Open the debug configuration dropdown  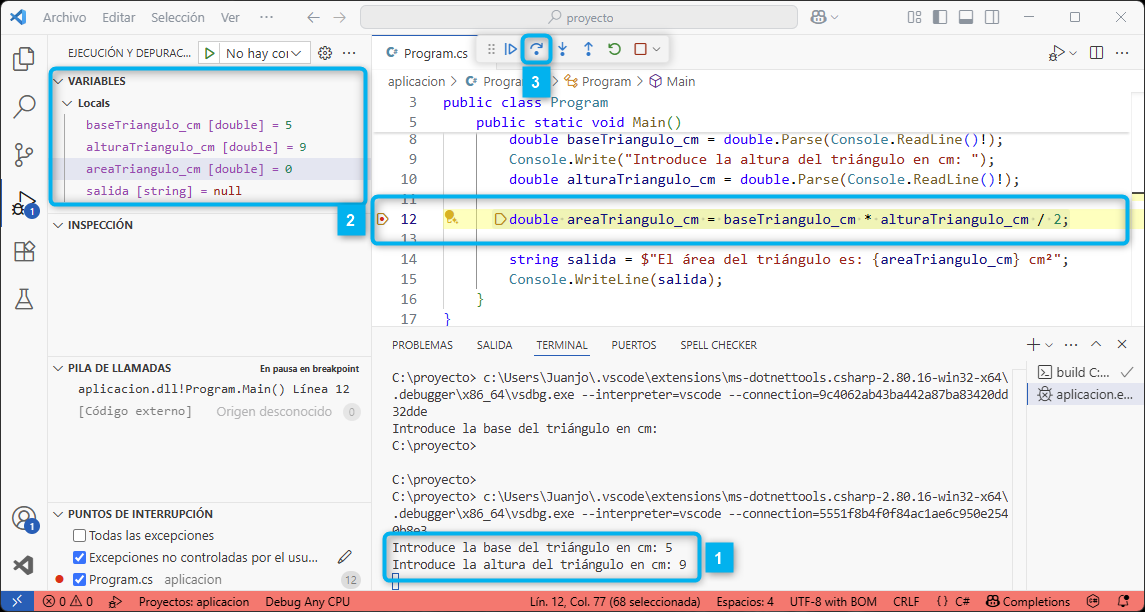265,53
